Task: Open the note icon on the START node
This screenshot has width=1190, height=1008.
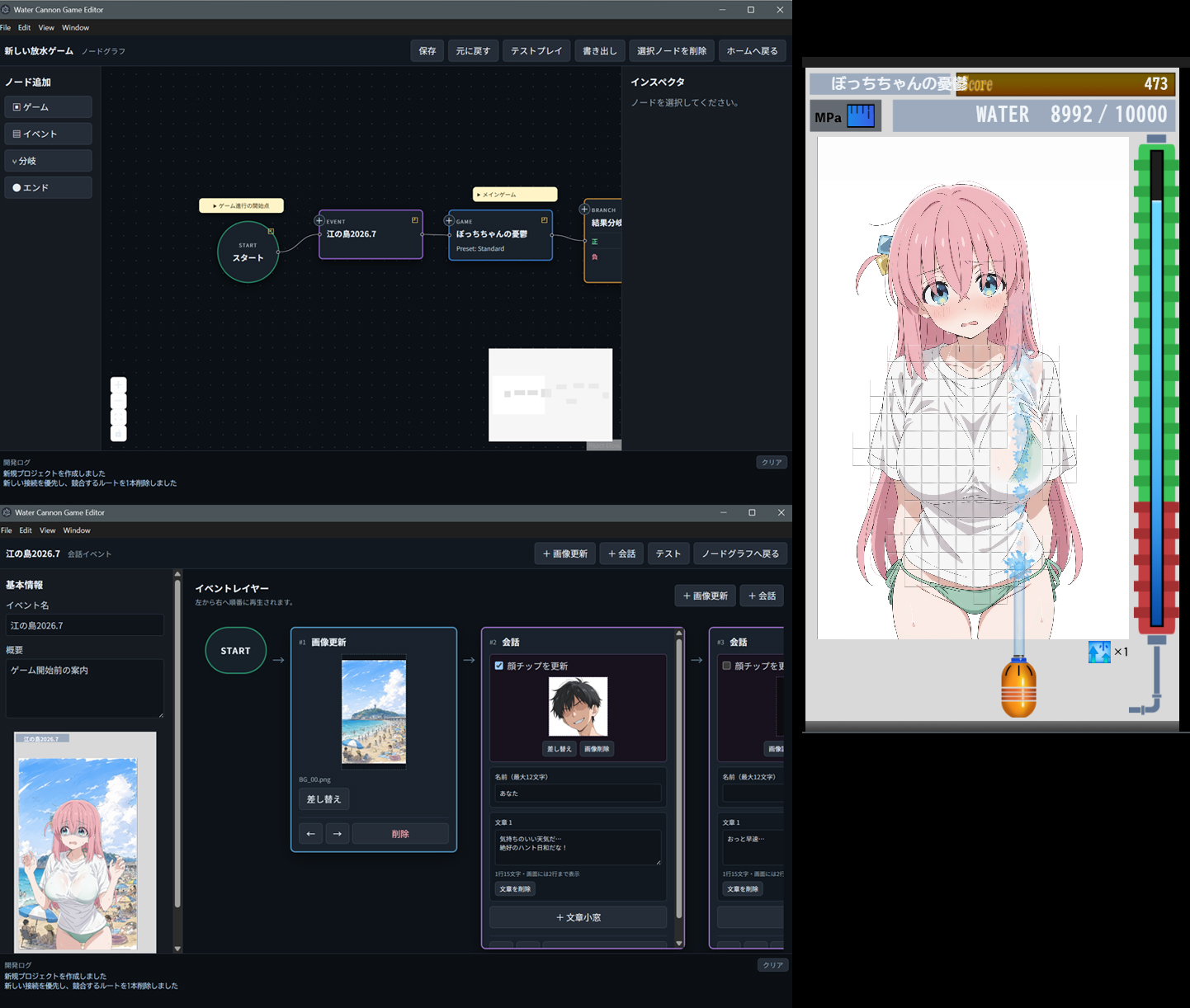Action: [271, 231]
